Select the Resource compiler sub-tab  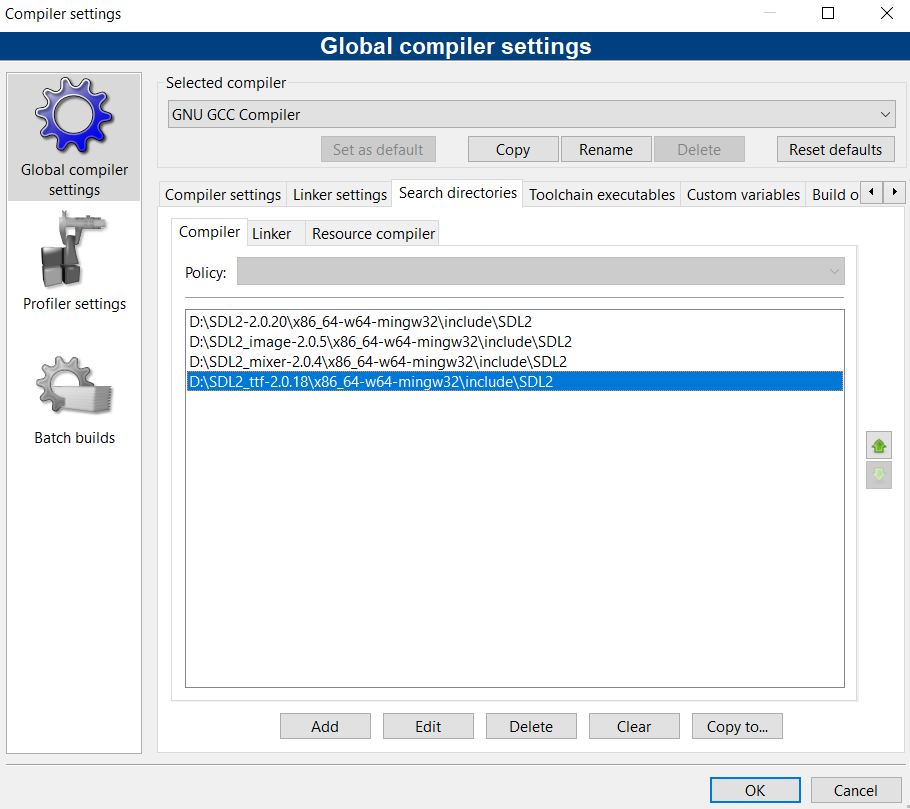pyautogui.click(x=373, y=233)
